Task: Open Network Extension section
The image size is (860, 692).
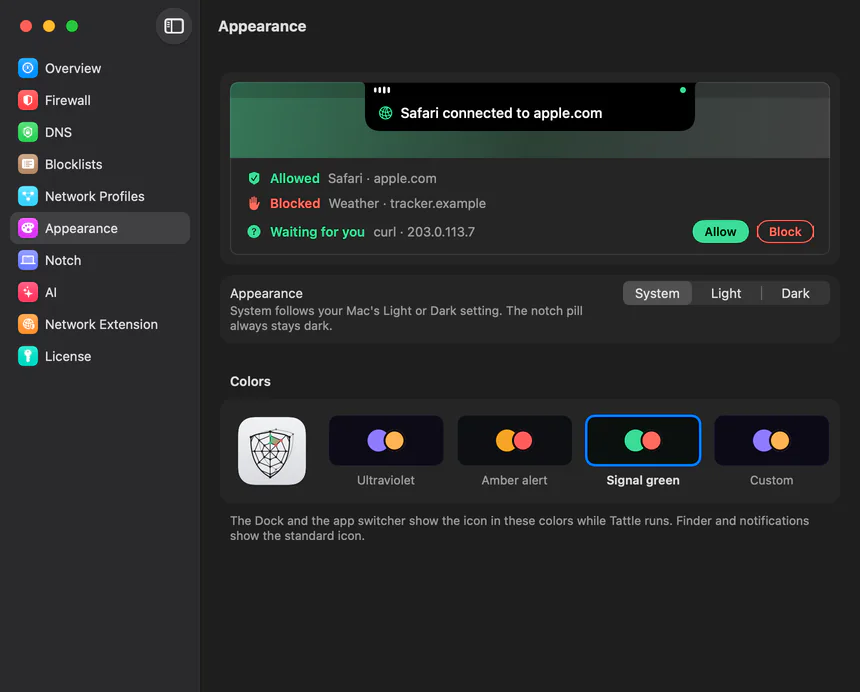Action: (100, 324)
